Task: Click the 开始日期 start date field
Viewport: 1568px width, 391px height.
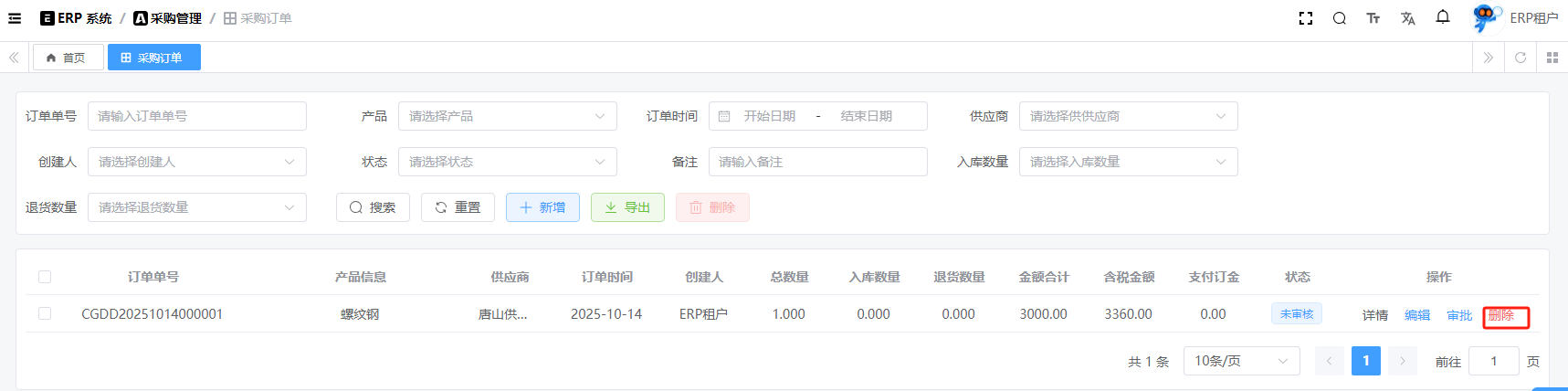Action: pyautogui.click(x=769, y=116)
